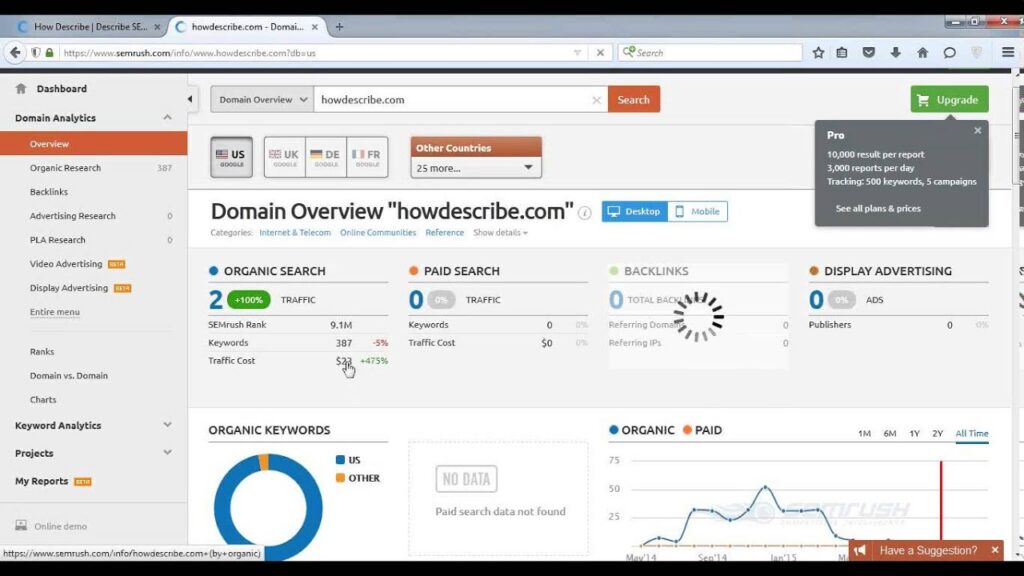Open the 25 more countries dropdown
Viewport: 1024px width, 576px height.
point(475,168)
